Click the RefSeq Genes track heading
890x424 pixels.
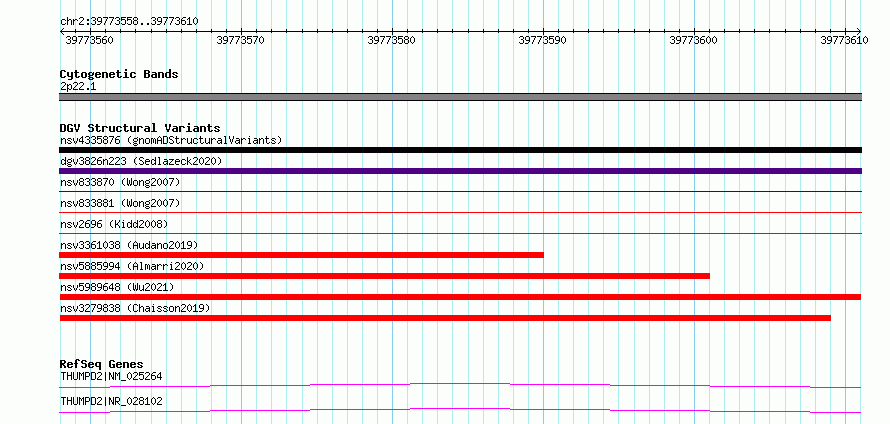101,364
